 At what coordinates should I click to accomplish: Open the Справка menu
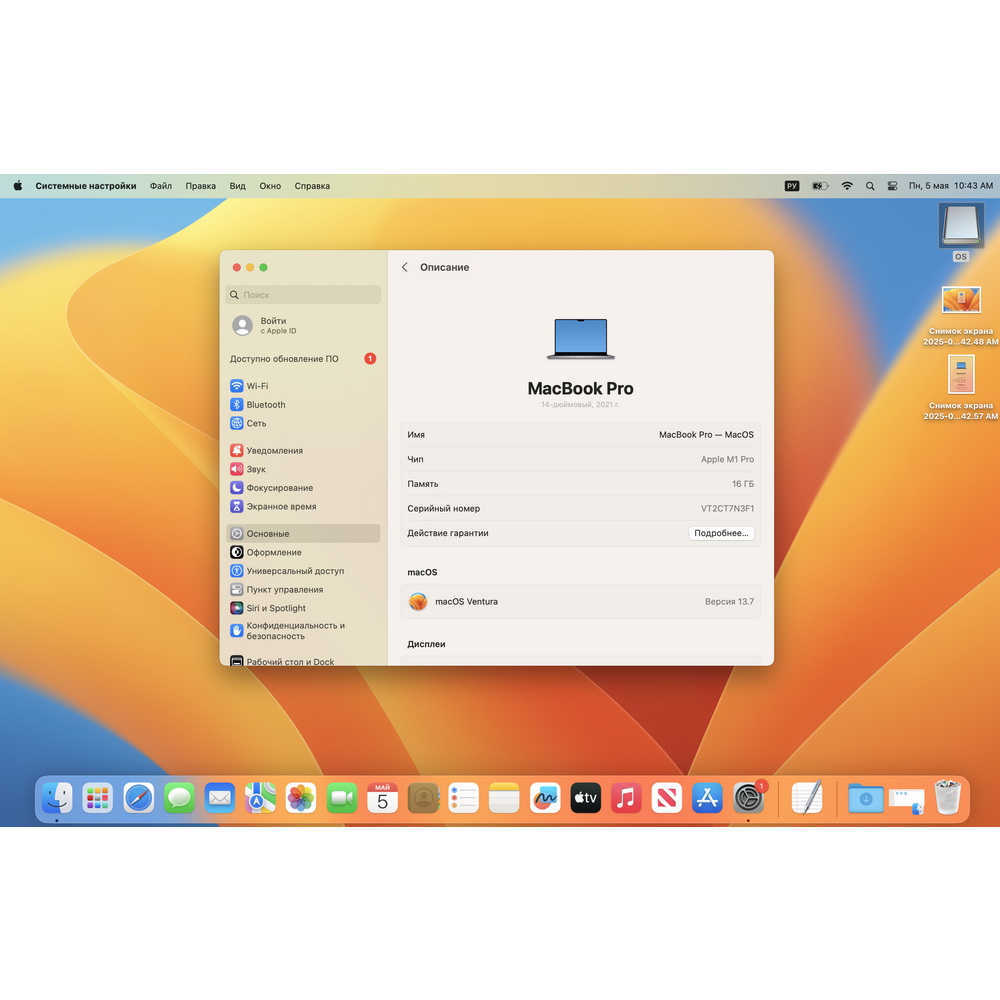[x=312, y=186]
